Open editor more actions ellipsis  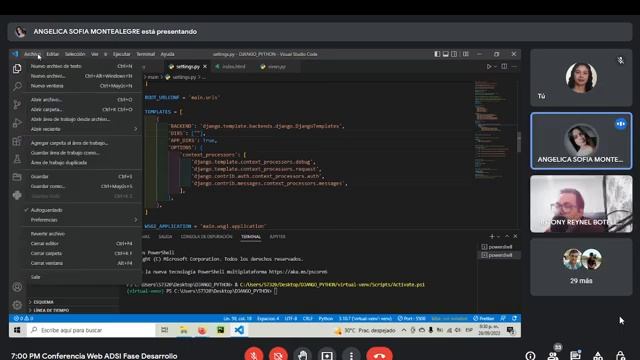coord(514,67)
